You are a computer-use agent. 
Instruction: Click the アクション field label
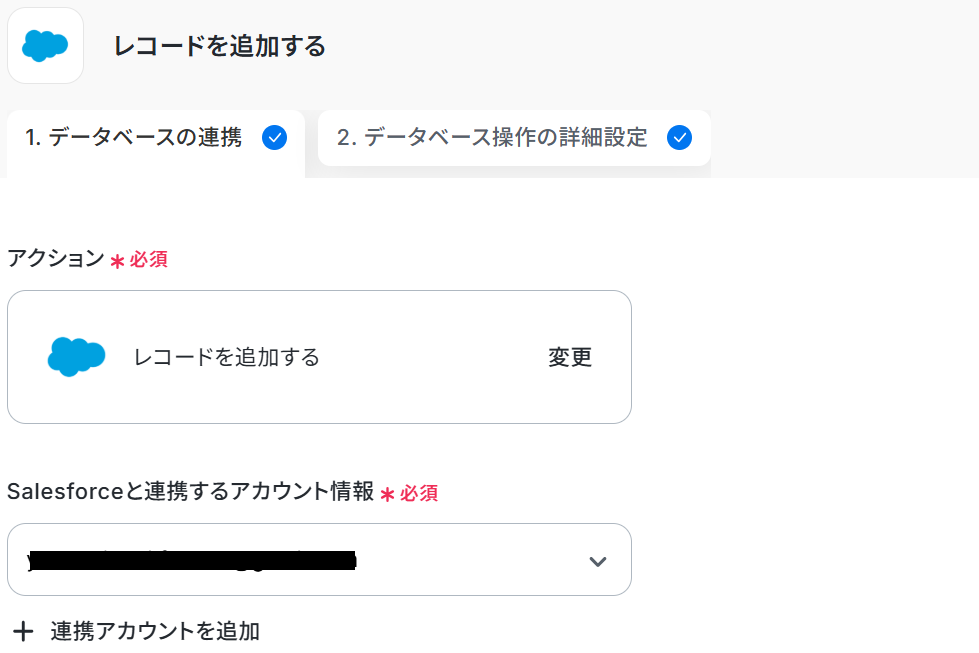pos(56,259)
